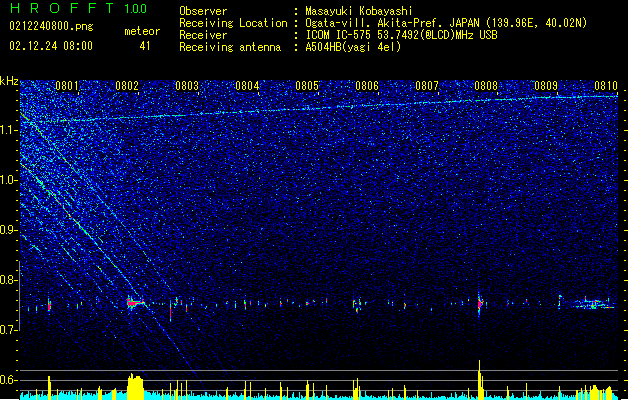629x400 pixels.
Task: Click the meteor count value 41
Action: point(145,46)
